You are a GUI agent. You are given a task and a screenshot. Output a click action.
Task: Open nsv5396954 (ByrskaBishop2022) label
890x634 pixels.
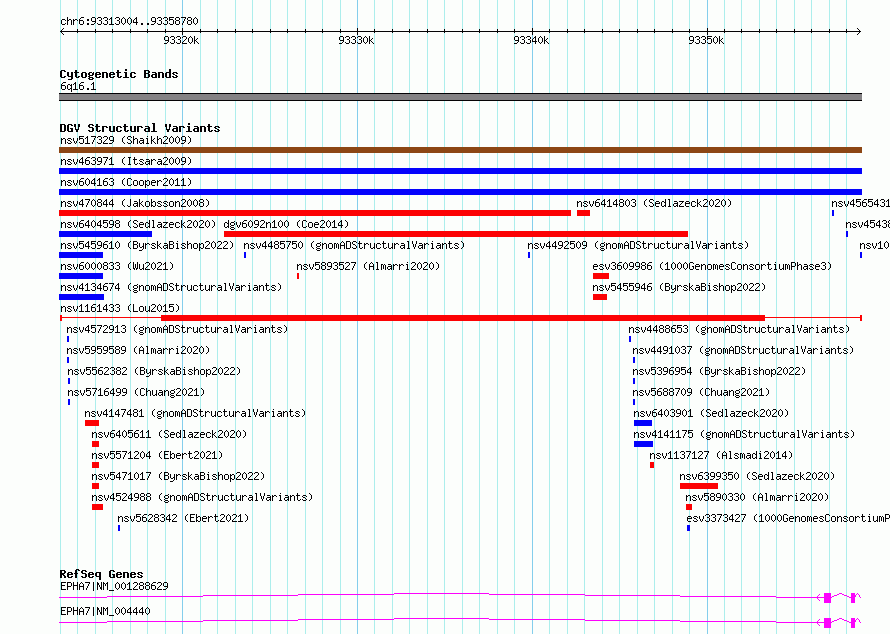coord(719,371)
